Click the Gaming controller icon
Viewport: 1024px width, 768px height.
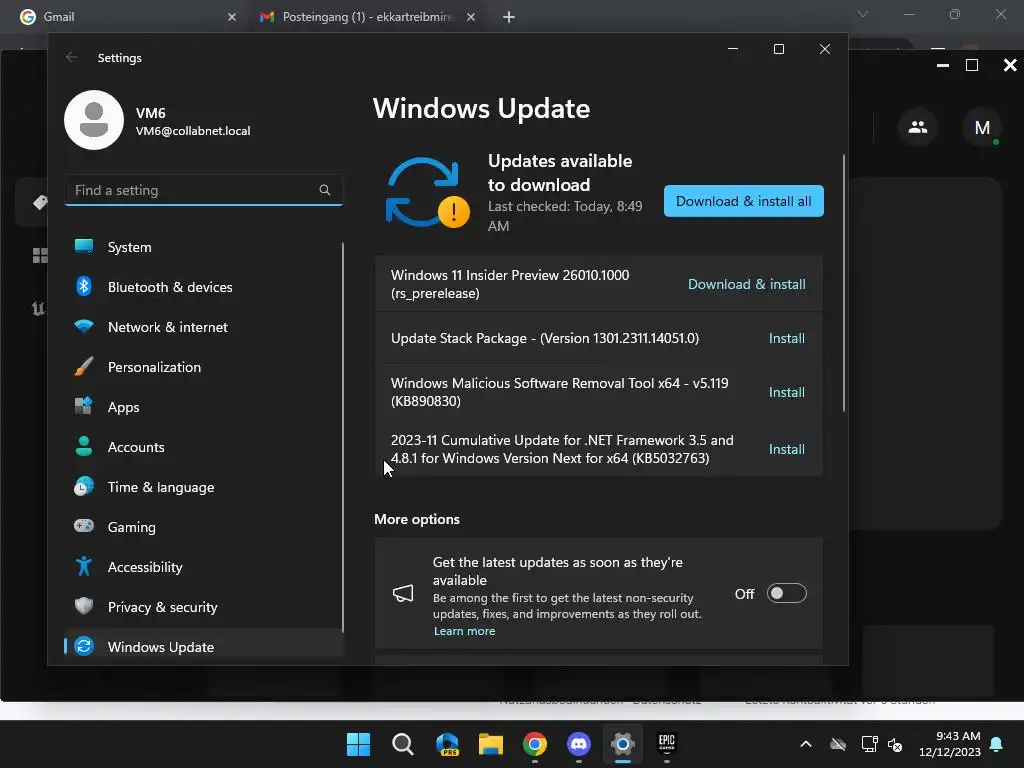click(84, 526)
